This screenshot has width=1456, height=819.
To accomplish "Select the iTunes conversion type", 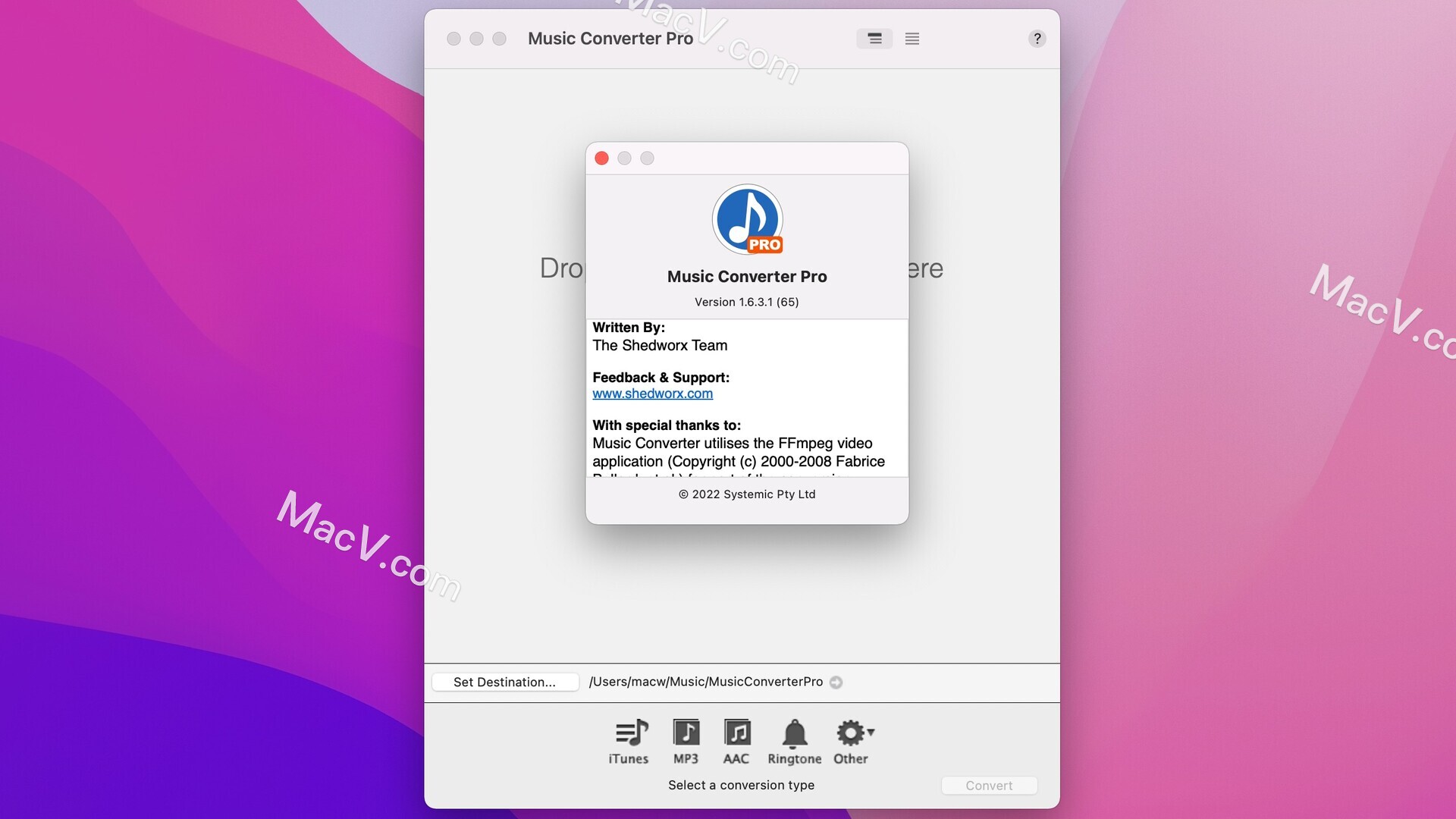I will coord(629,742).
